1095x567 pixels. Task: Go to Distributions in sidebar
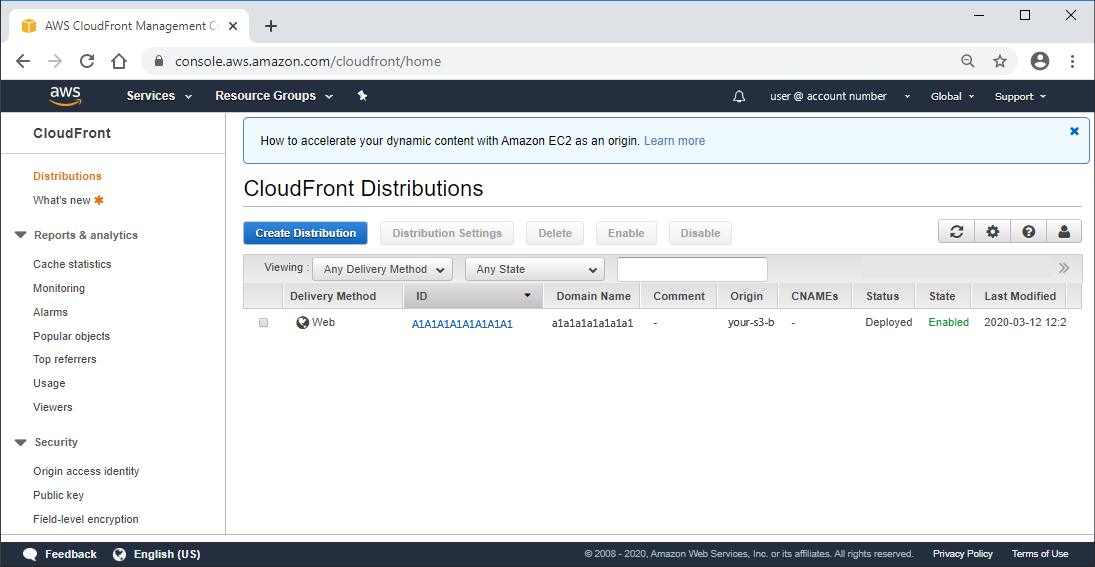coord(67,176)
